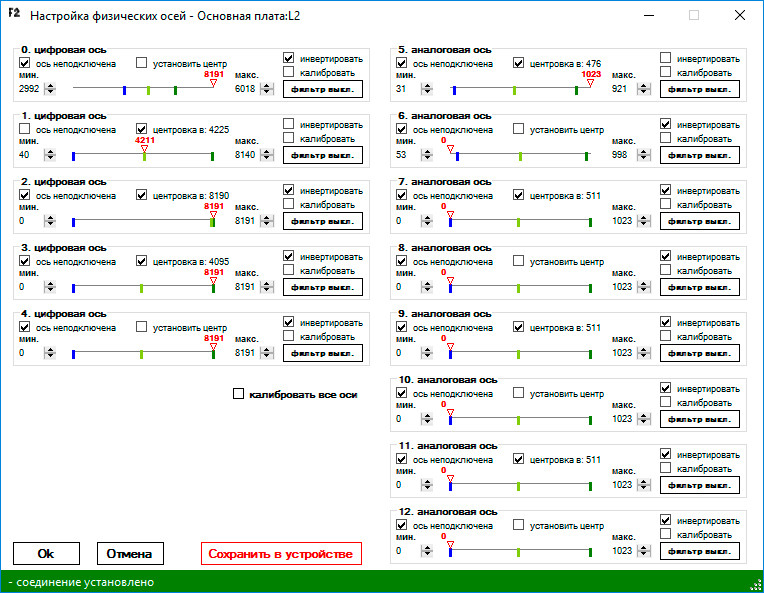Uncheck 'инвертировать' for digital axis 0

click(288, 58)
